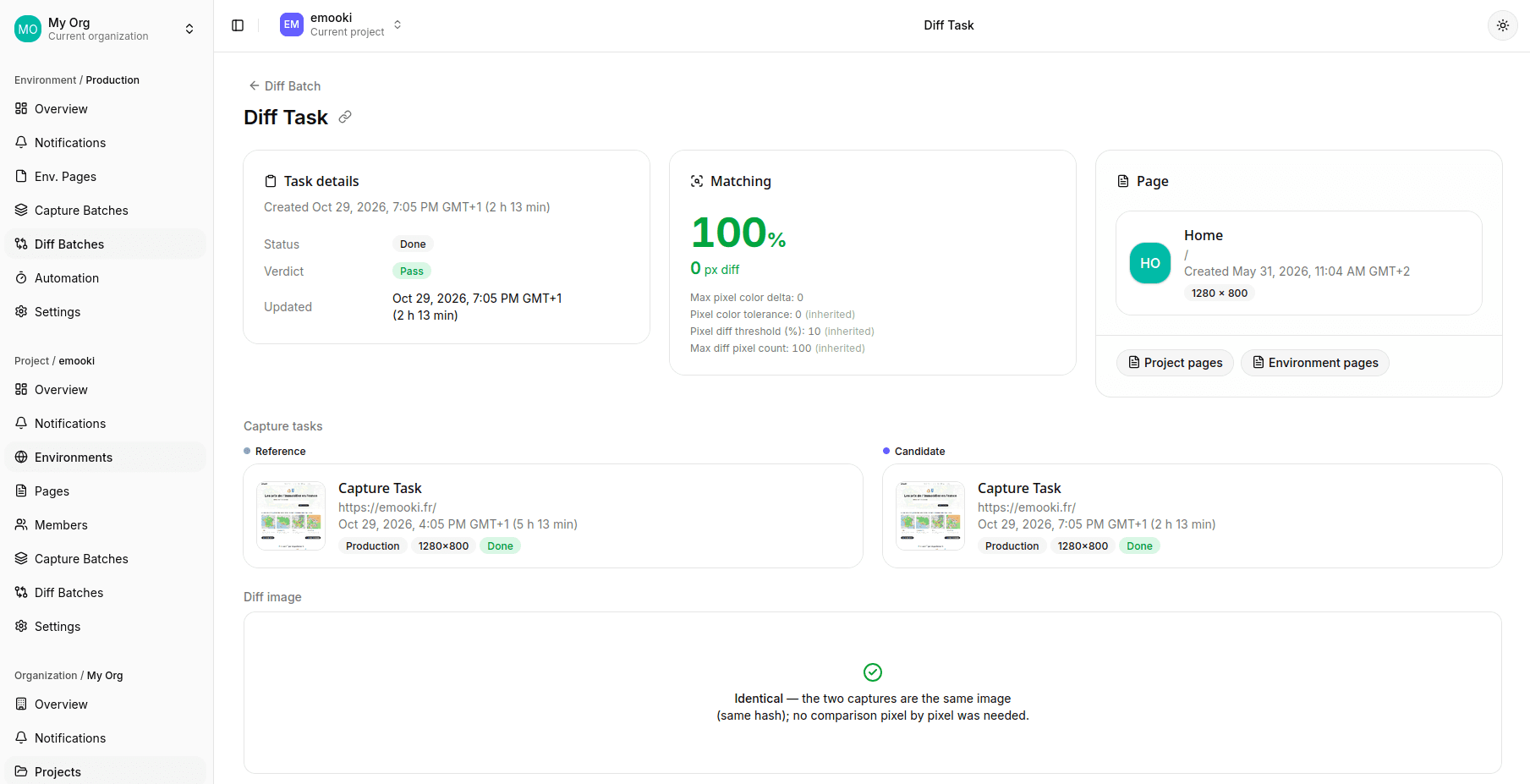Click the MO organization avatar

(28, 29)
